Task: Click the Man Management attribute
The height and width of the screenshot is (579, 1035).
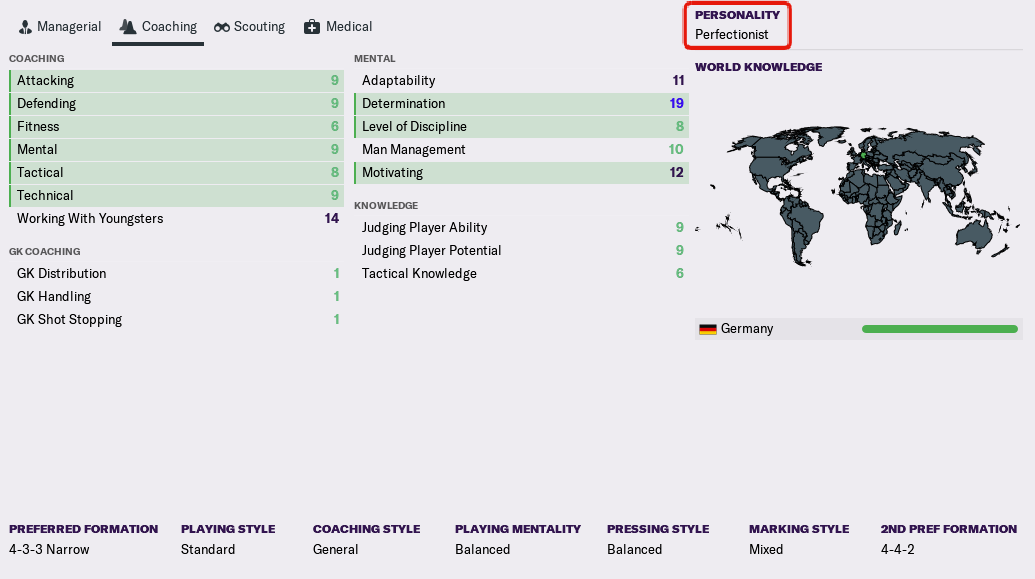Action: (x=521, y=150)
